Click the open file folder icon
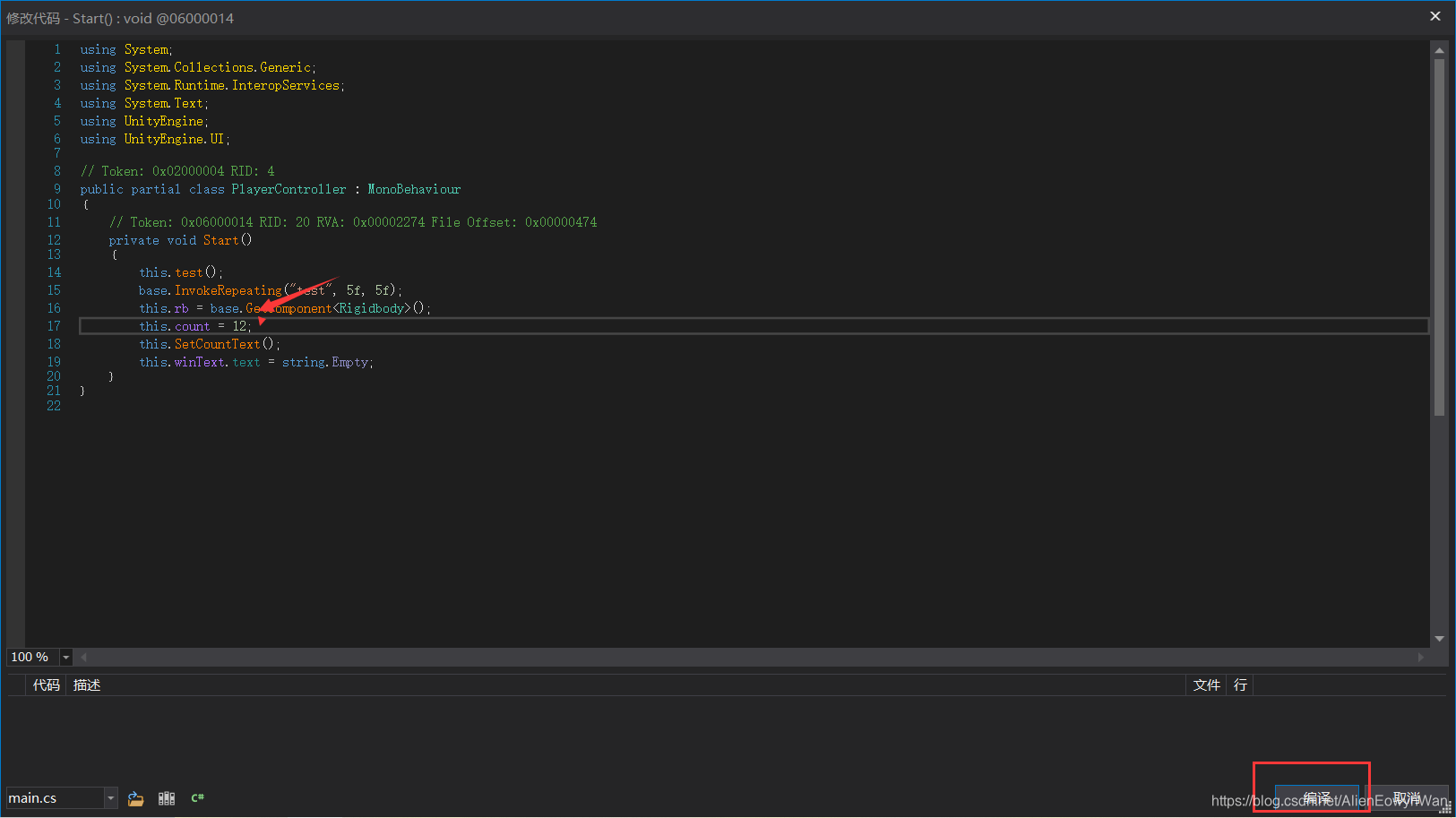 tap(136, 798)
